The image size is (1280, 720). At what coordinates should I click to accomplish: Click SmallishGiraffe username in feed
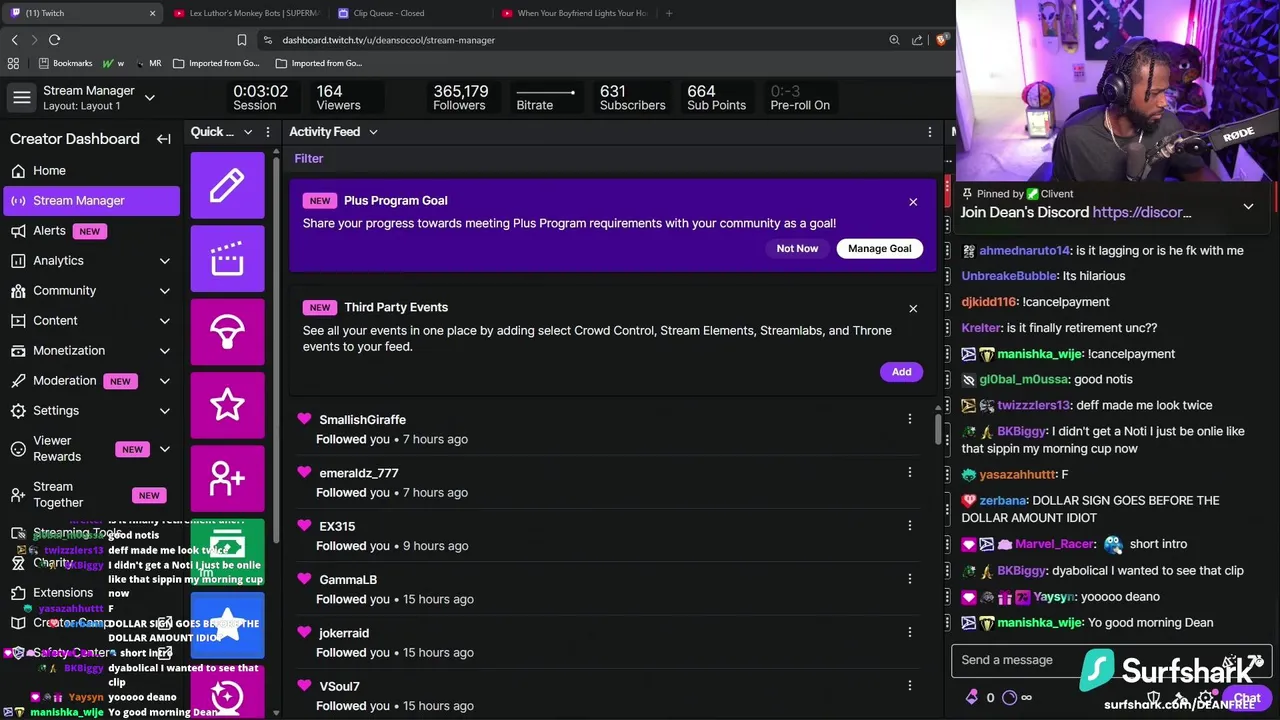click(x=362, y=419)
